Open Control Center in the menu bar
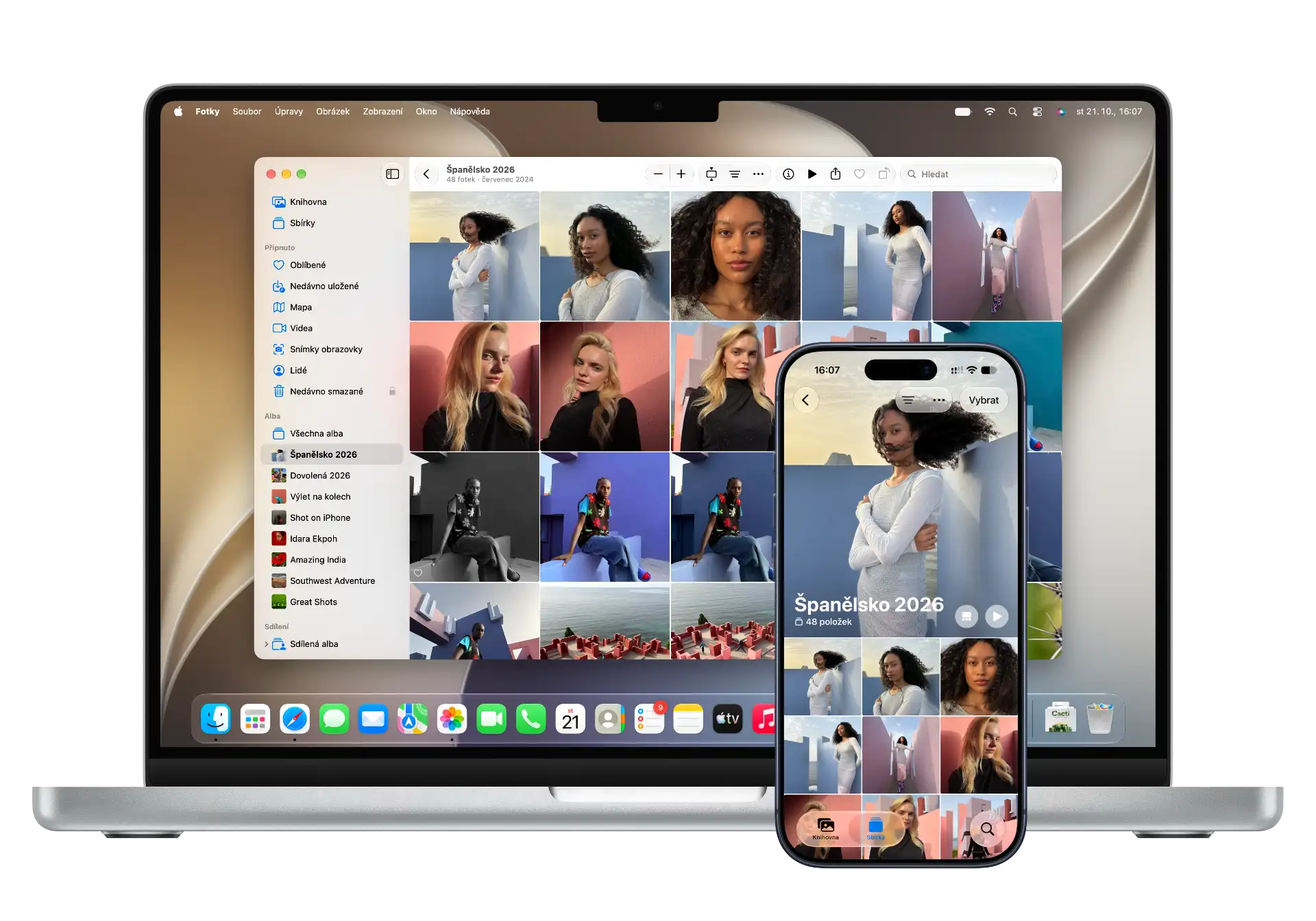The height and width of the screenshot is (921, 1316). point(1037,112)
